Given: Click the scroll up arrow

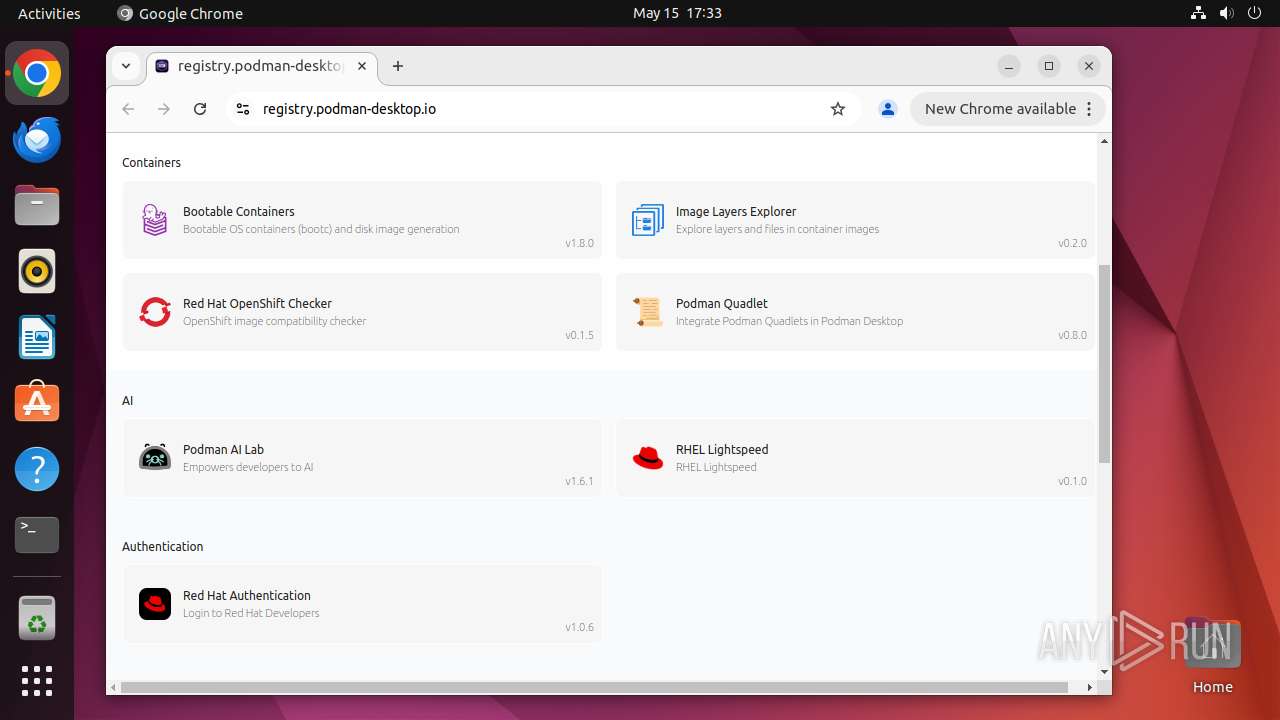Looking at the screenshot, I should coord(1104,141).
